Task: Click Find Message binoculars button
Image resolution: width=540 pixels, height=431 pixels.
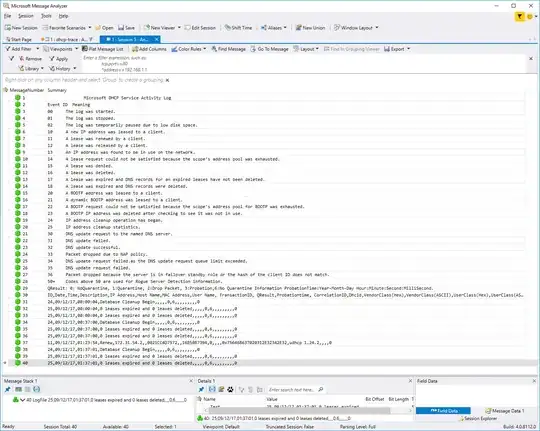Action: (228, 49)
